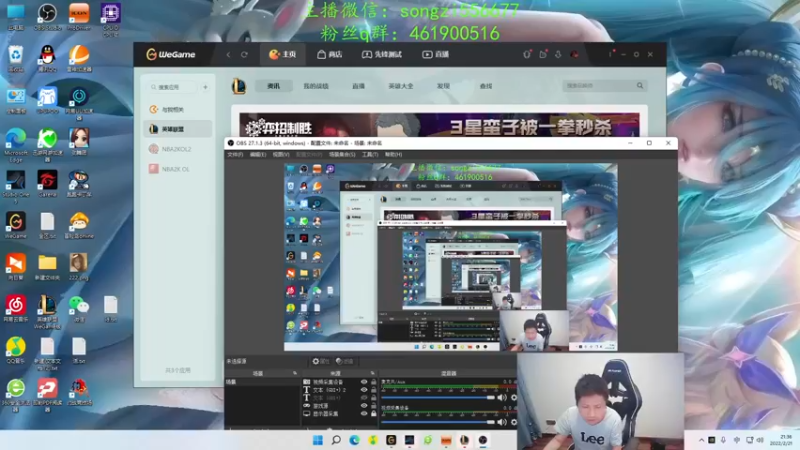Open the 直播 tab with the play icon in WeGame's top bar
The image size is (800, 450).
(435, 54)
